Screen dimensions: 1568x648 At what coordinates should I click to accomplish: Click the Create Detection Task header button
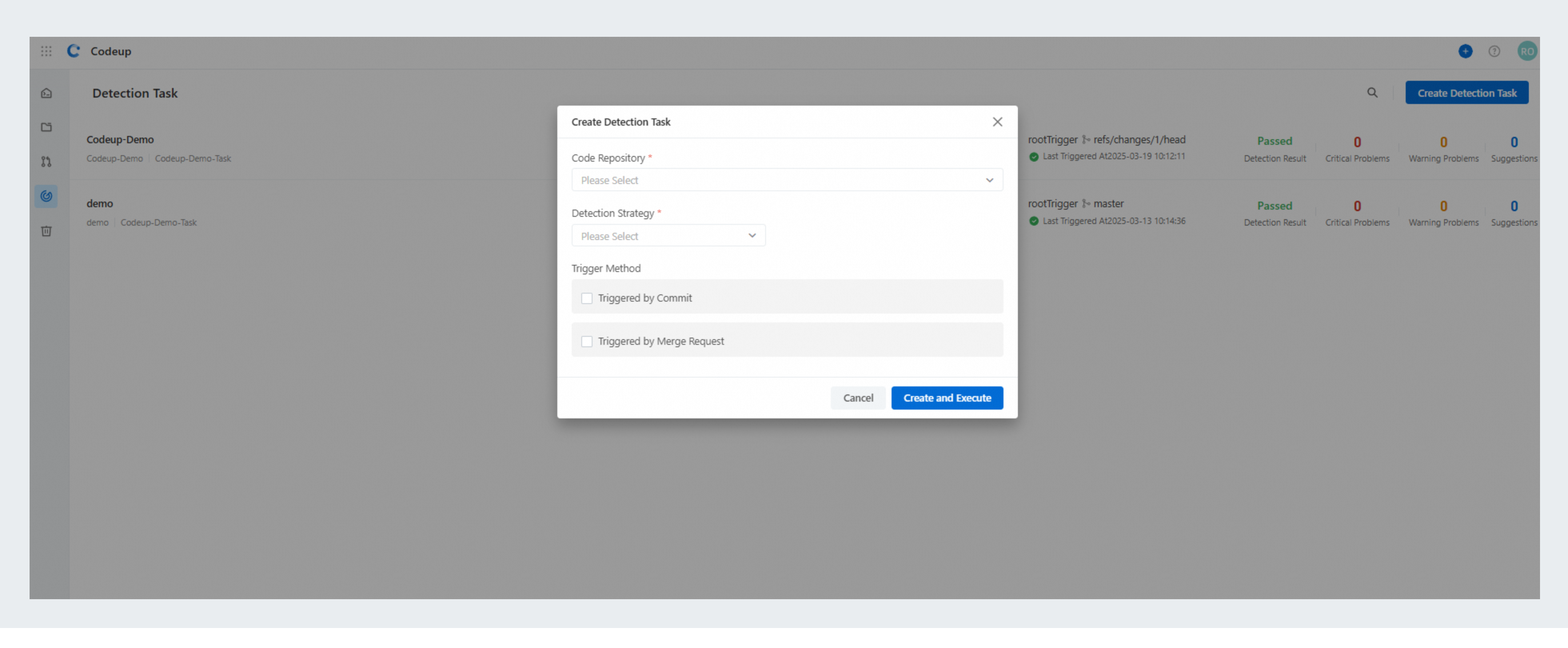[1466, 92]
